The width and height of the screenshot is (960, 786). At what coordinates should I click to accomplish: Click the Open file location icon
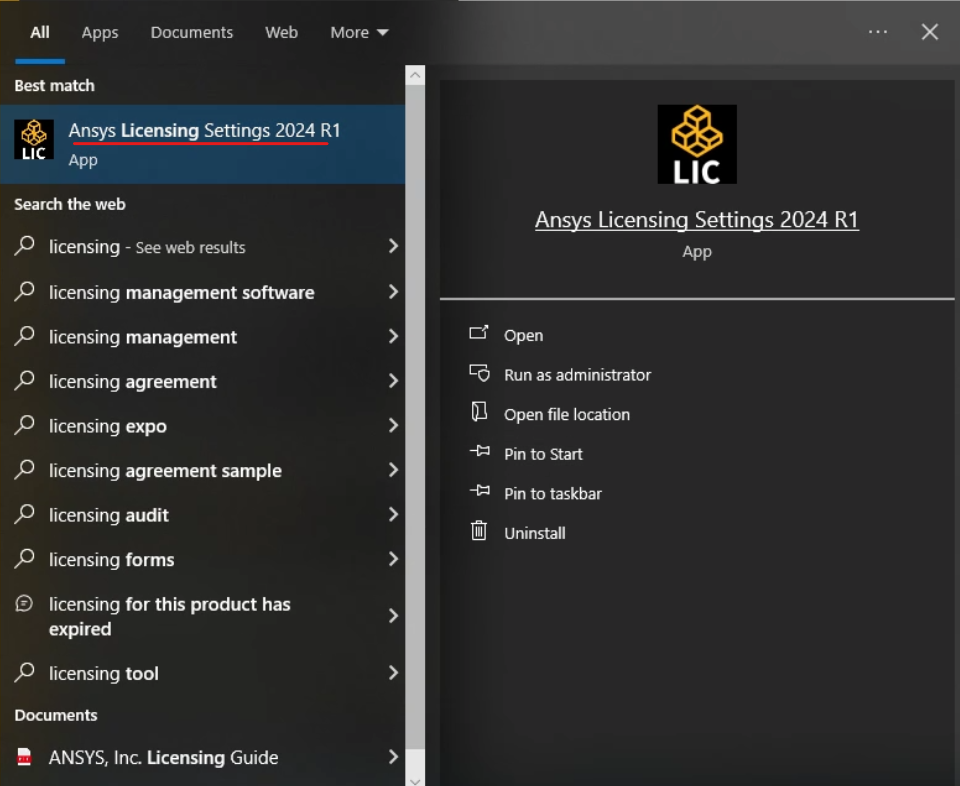coord(479,413)
